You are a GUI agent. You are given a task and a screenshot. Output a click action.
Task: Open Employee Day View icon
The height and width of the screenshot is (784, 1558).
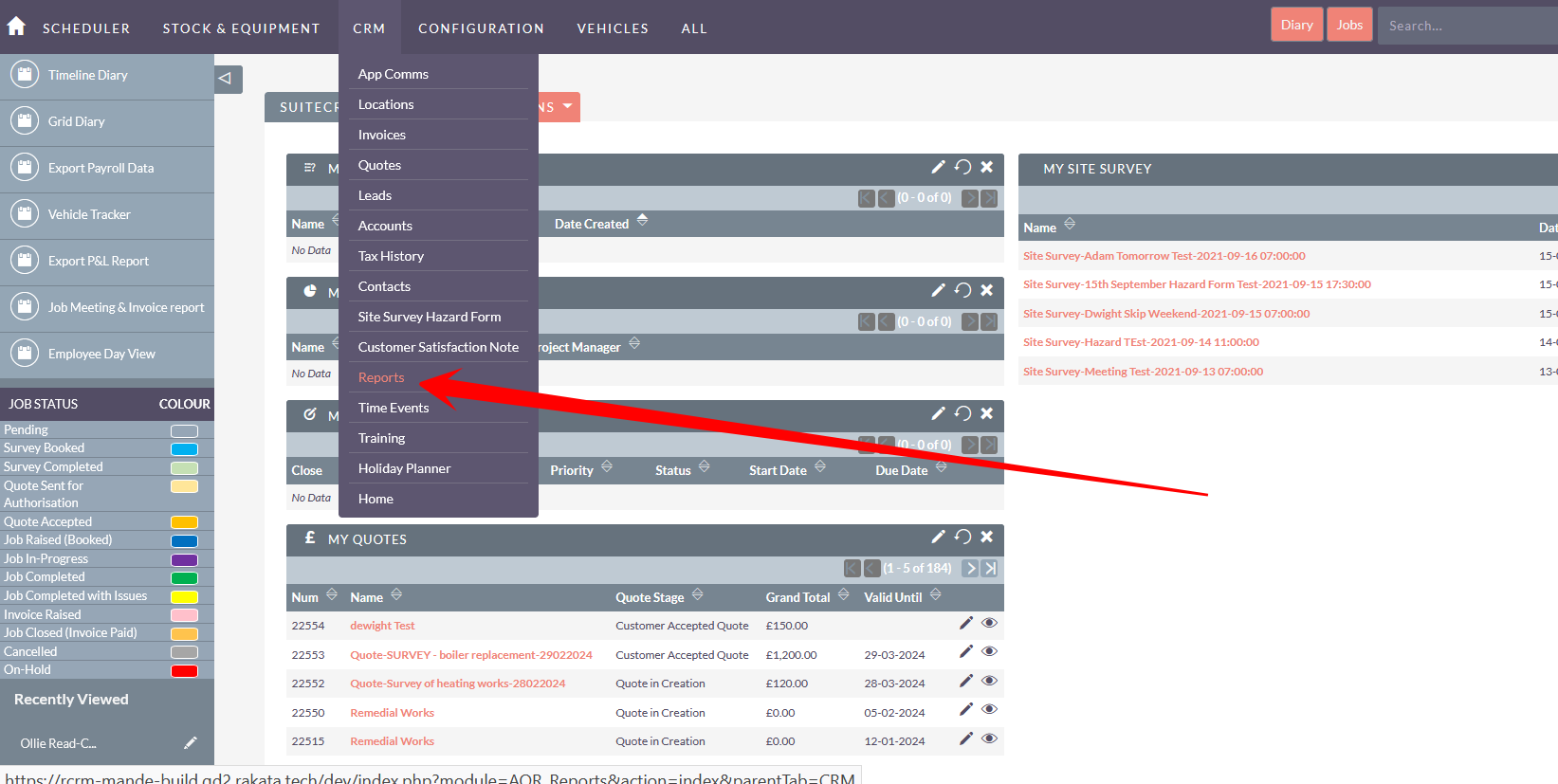click(x=25, y=354)
